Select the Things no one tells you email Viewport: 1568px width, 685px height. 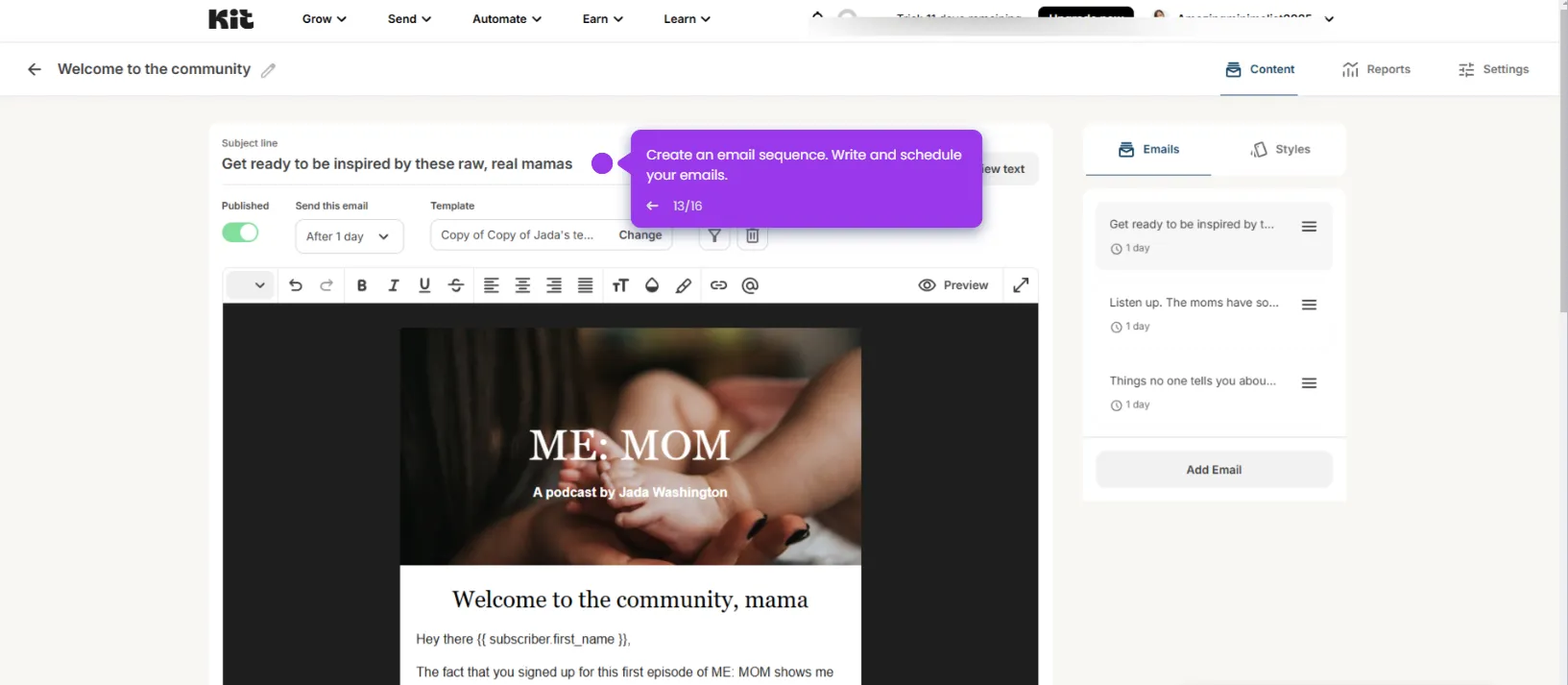(x=1214, y=392)
